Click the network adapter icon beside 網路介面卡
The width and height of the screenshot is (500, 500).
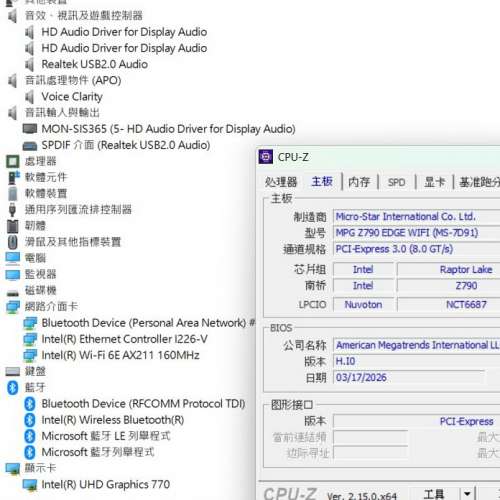[x=13, y=307]
